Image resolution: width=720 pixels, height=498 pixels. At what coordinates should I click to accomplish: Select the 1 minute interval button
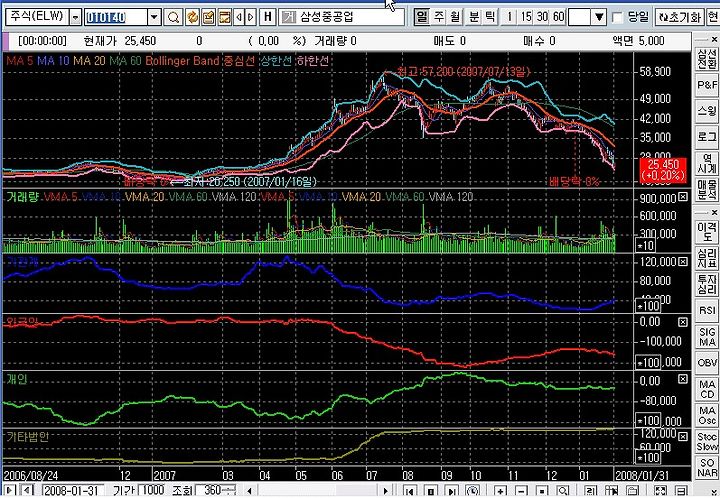coord(509,17)
